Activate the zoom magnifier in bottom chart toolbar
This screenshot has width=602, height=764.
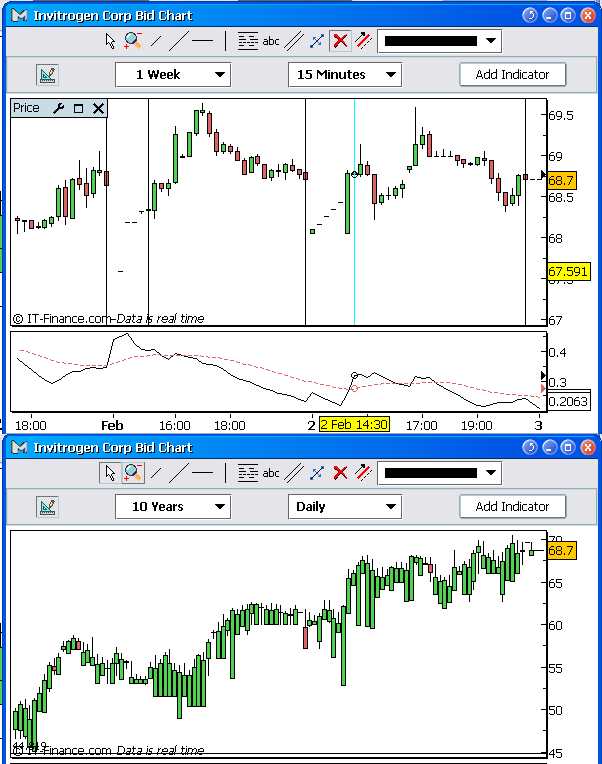pyautogui.click(x=133, y=473)
